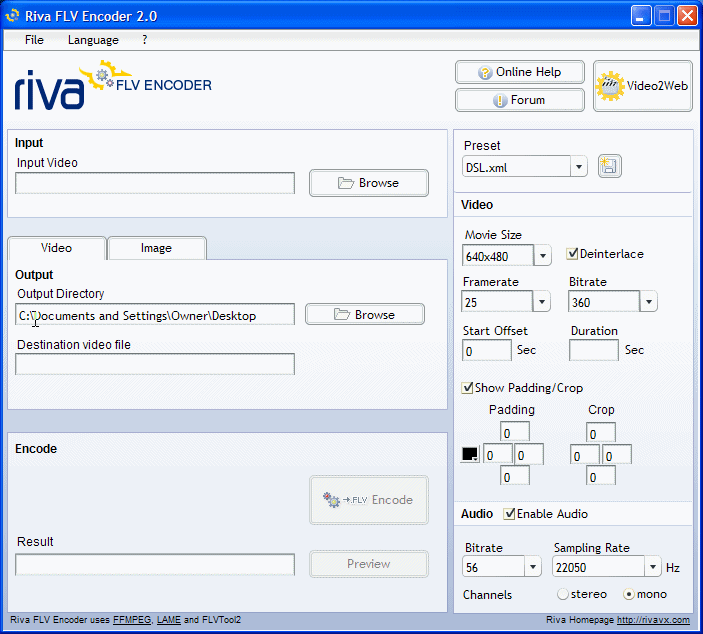
Task: Open Online Help
Action: 520,72
